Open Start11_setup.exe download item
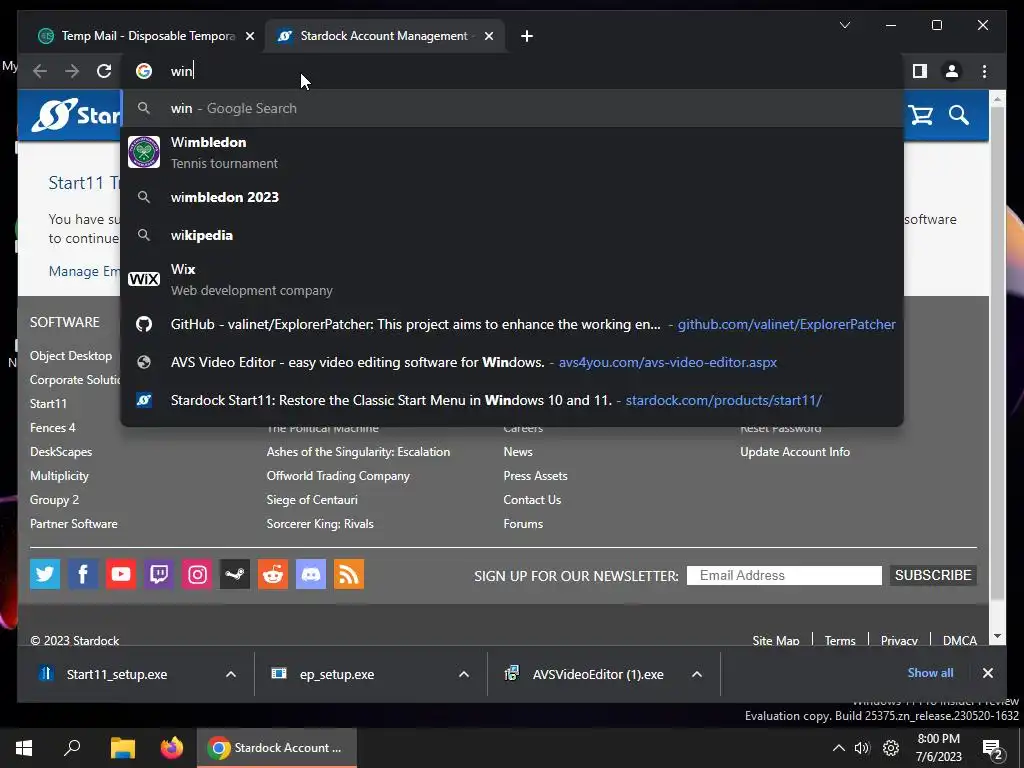 click(117, 674)
